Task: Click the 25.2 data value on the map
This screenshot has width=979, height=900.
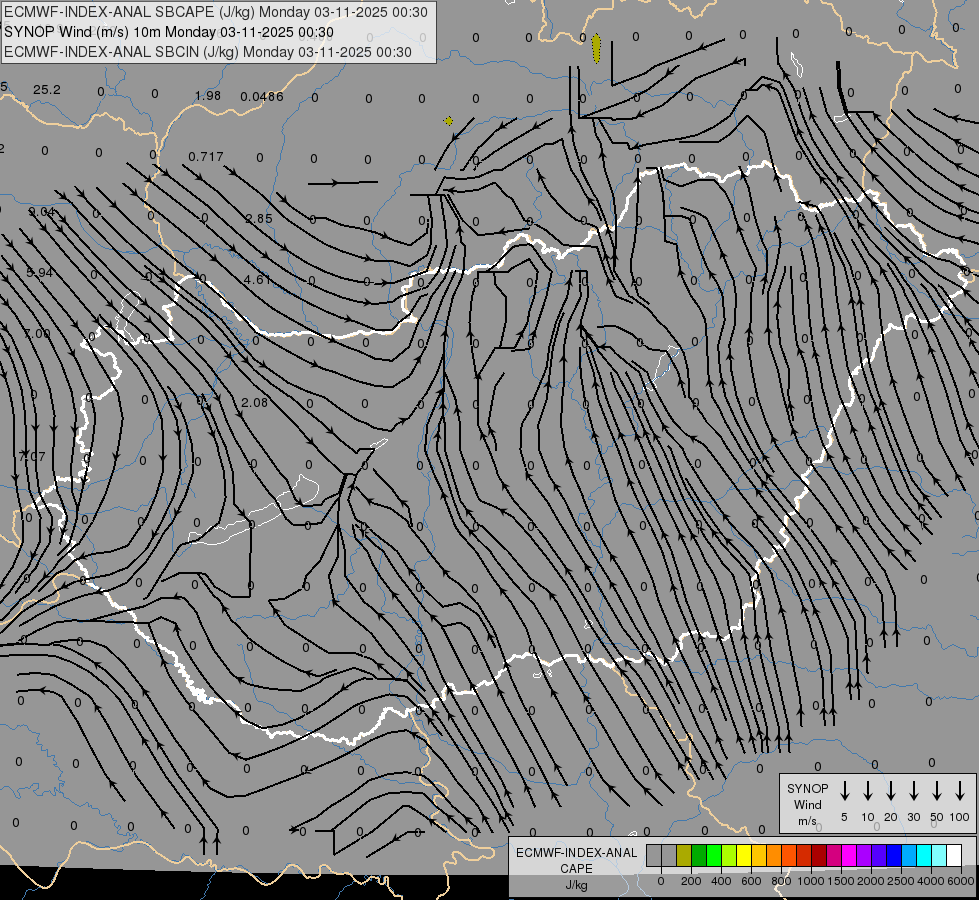Action: [x=47, y=90]
